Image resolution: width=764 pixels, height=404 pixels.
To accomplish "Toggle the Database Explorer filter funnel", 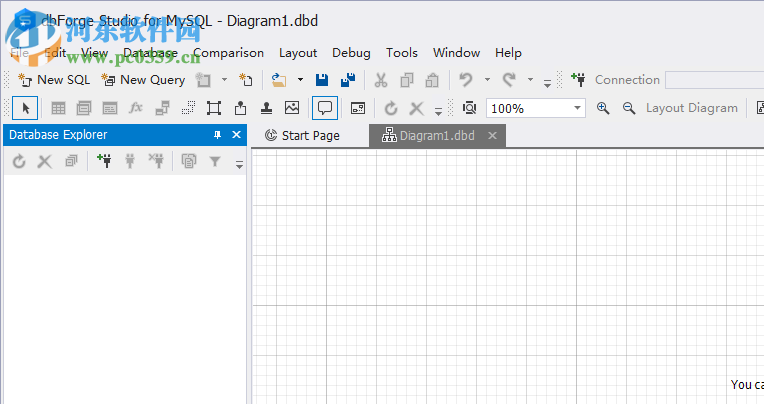I will coord(215,161).
